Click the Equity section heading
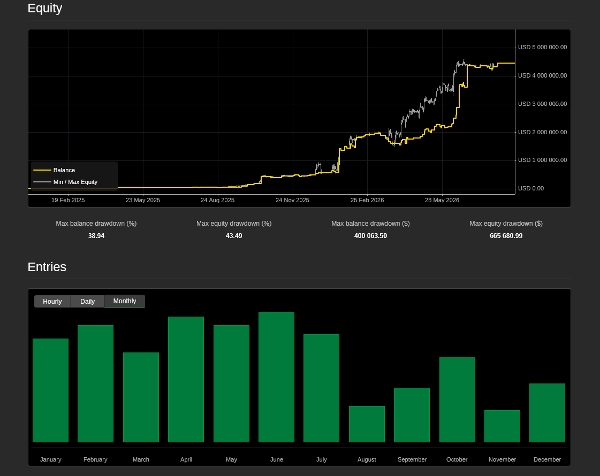This screenshot has width=600, height=476. [45, 8]
